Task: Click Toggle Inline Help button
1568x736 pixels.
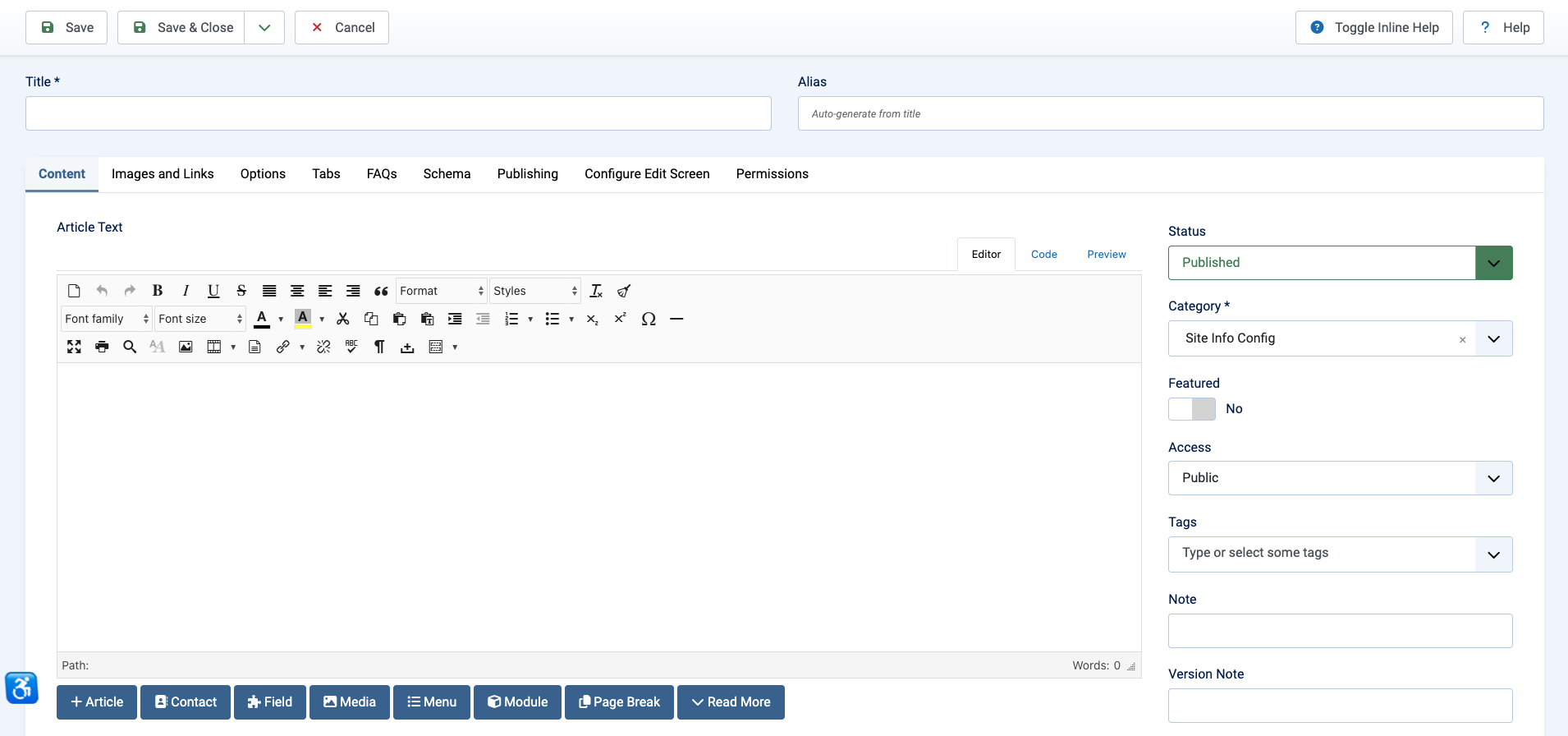Action: 1373,28
